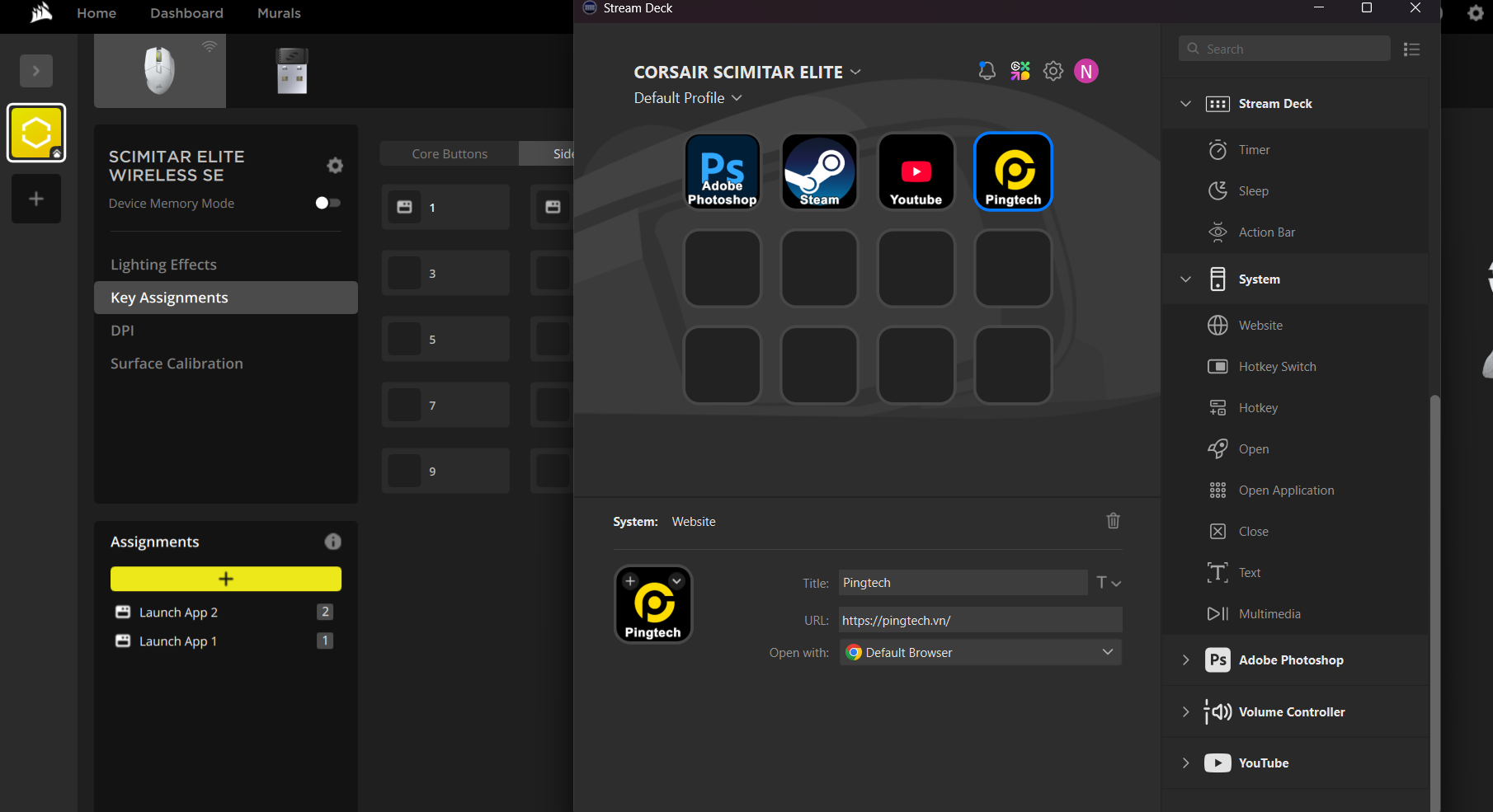The height and width of the screenshot is (812, 1493).
Task: Open the Open with Default Browser dropdown
Action: pyautogui.click(x=981, y=652)
